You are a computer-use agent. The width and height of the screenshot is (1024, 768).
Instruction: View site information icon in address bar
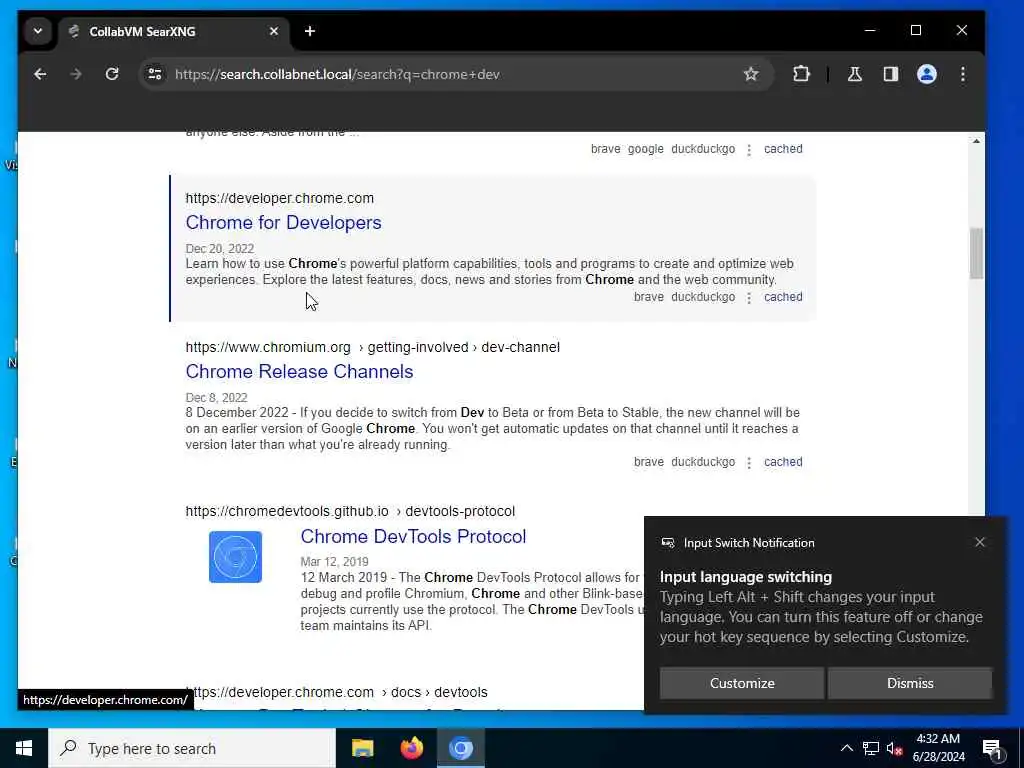click(x=155, y=74)
